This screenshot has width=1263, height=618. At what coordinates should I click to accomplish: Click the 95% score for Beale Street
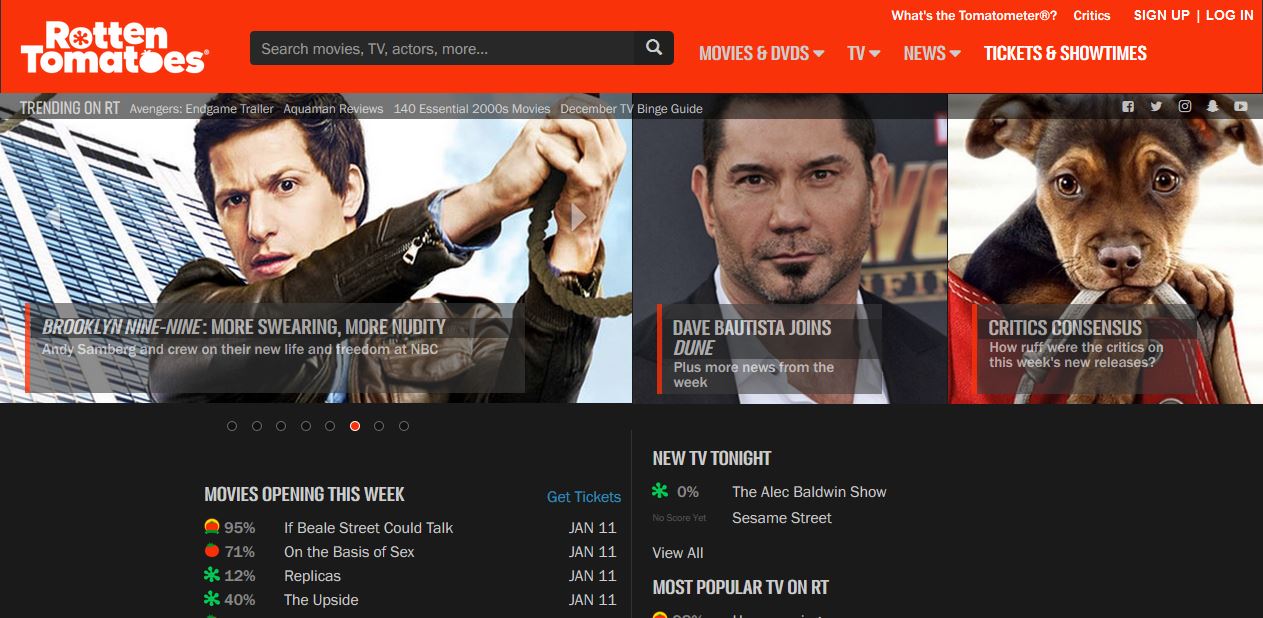coord(240,527)
